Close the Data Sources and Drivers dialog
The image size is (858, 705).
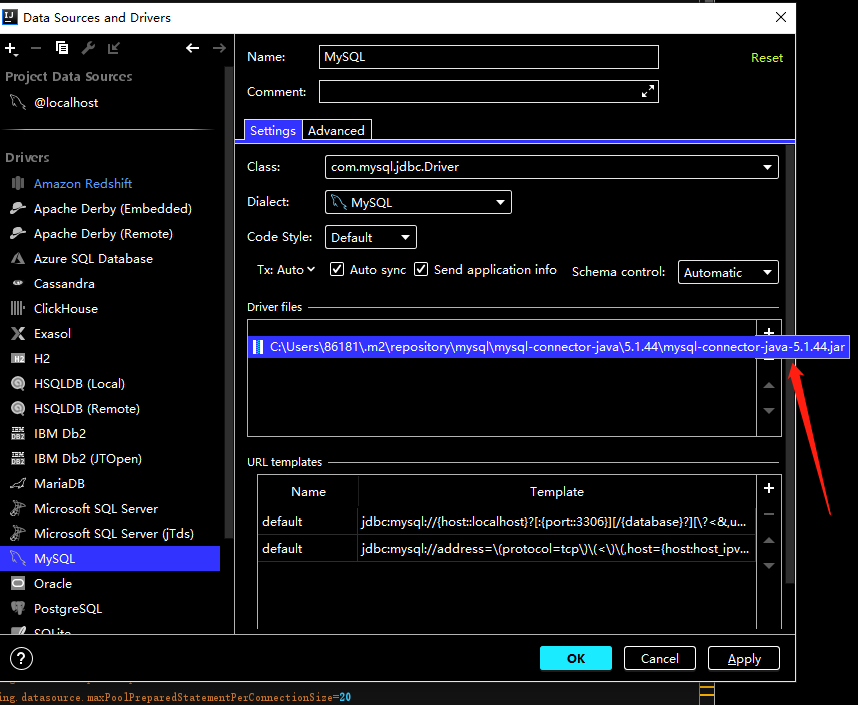781,18
